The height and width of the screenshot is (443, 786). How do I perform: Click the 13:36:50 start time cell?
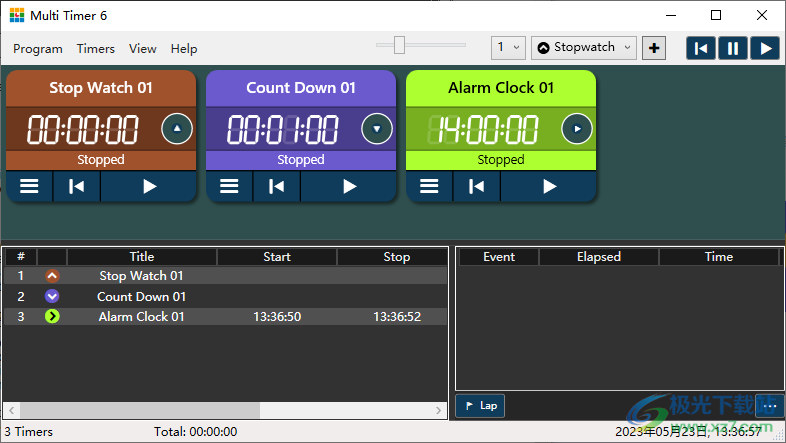(x=277, y=317)
